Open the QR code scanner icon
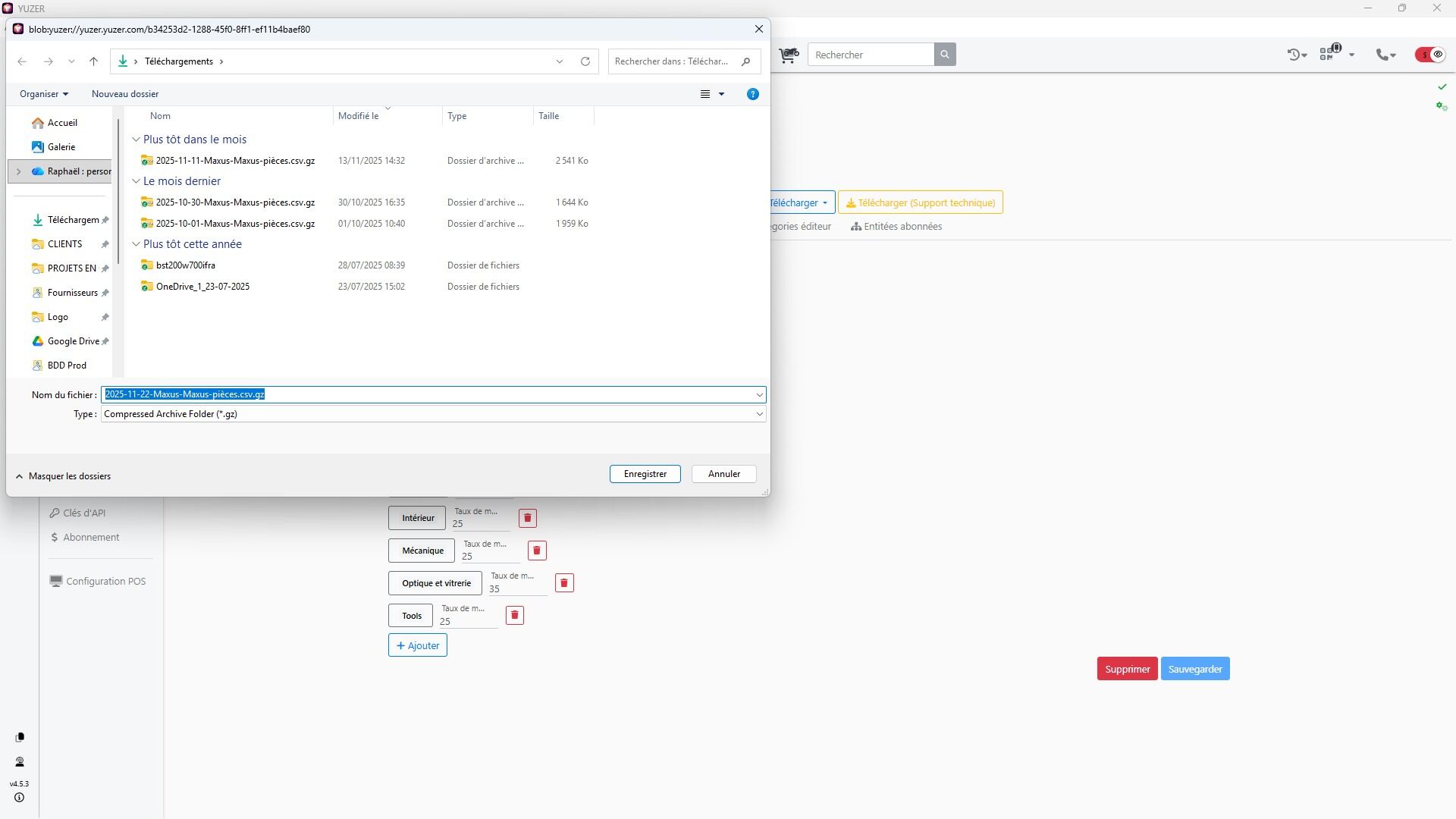 [1327, 54]
